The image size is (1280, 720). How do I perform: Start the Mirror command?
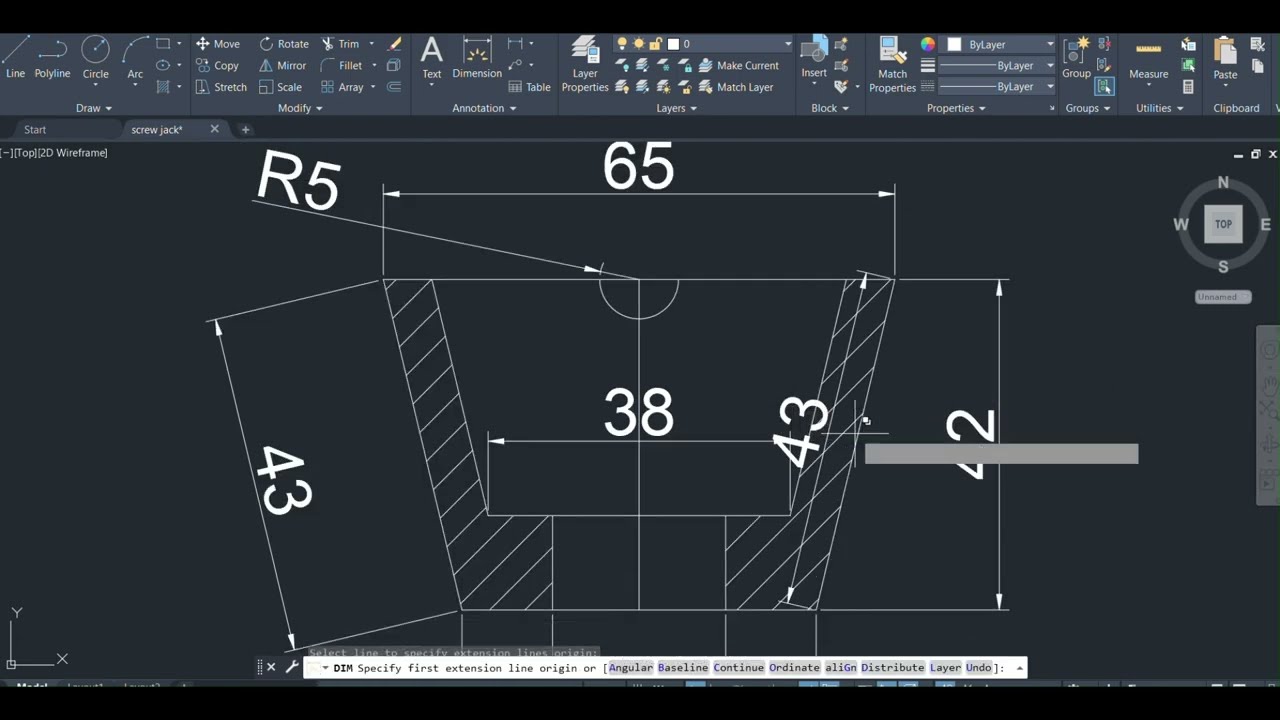pyautogui.click(x=283, y=66)
